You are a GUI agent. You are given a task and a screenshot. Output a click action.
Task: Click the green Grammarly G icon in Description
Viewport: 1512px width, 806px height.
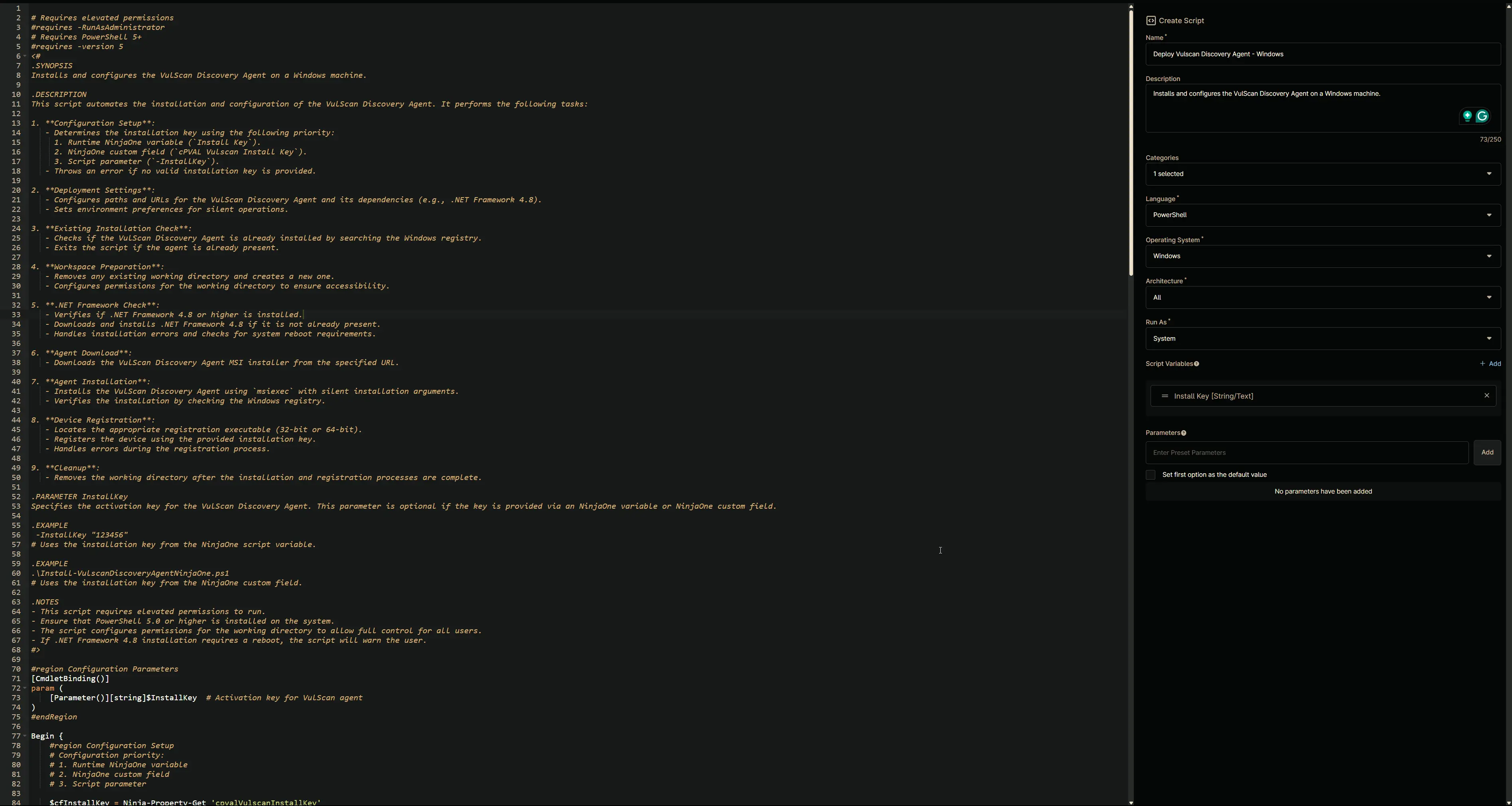[1482, 116]
